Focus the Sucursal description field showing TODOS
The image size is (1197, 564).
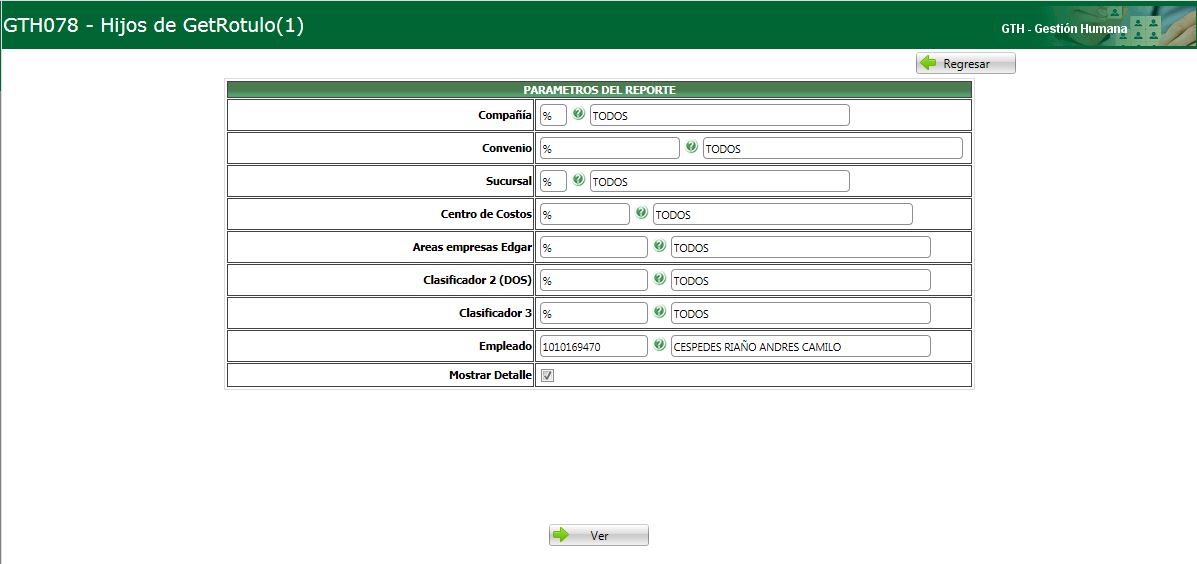click(720, 181)
